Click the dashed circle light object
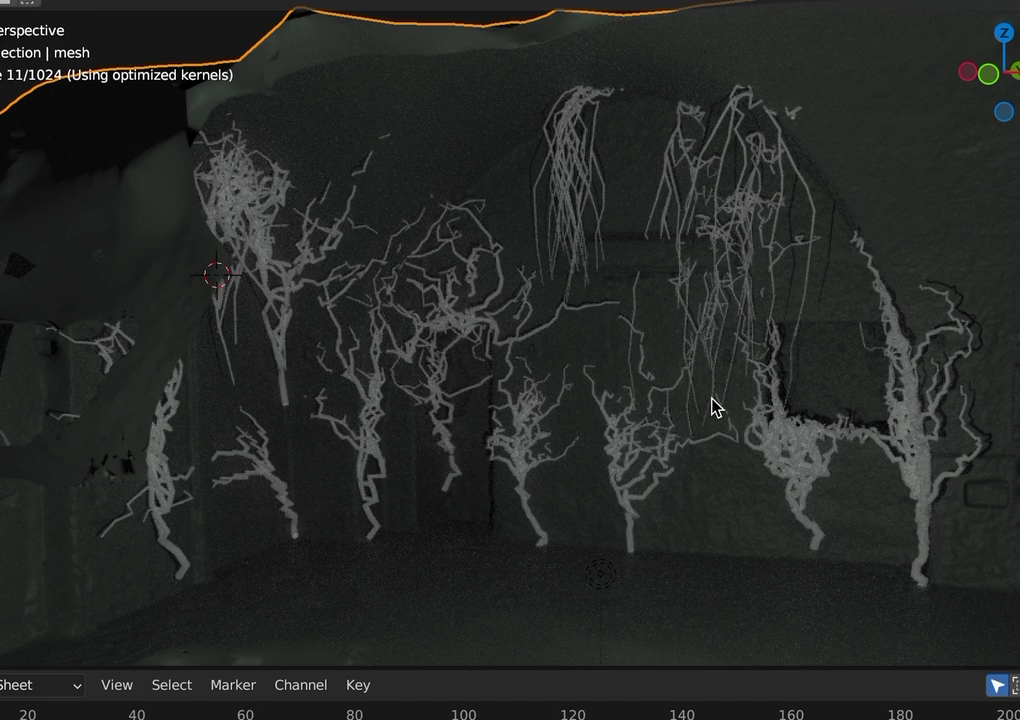Viewport: 1020px width, 720px height. point(600,574)
